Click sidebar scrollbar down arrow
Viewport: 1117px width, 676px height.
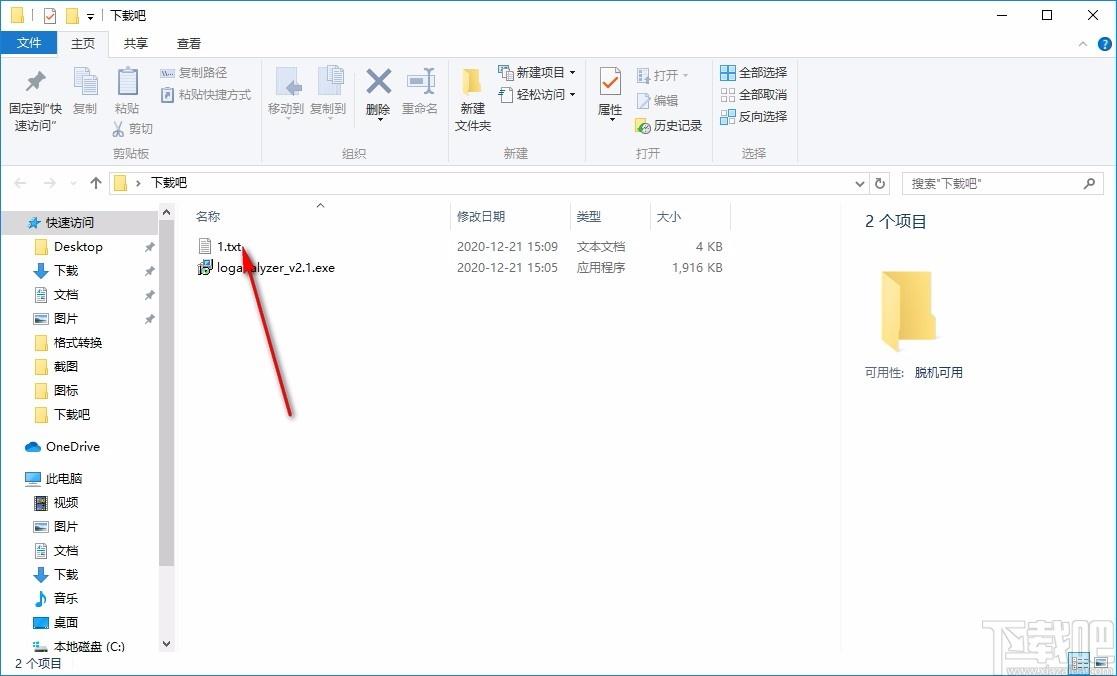[x=167, y=644]
